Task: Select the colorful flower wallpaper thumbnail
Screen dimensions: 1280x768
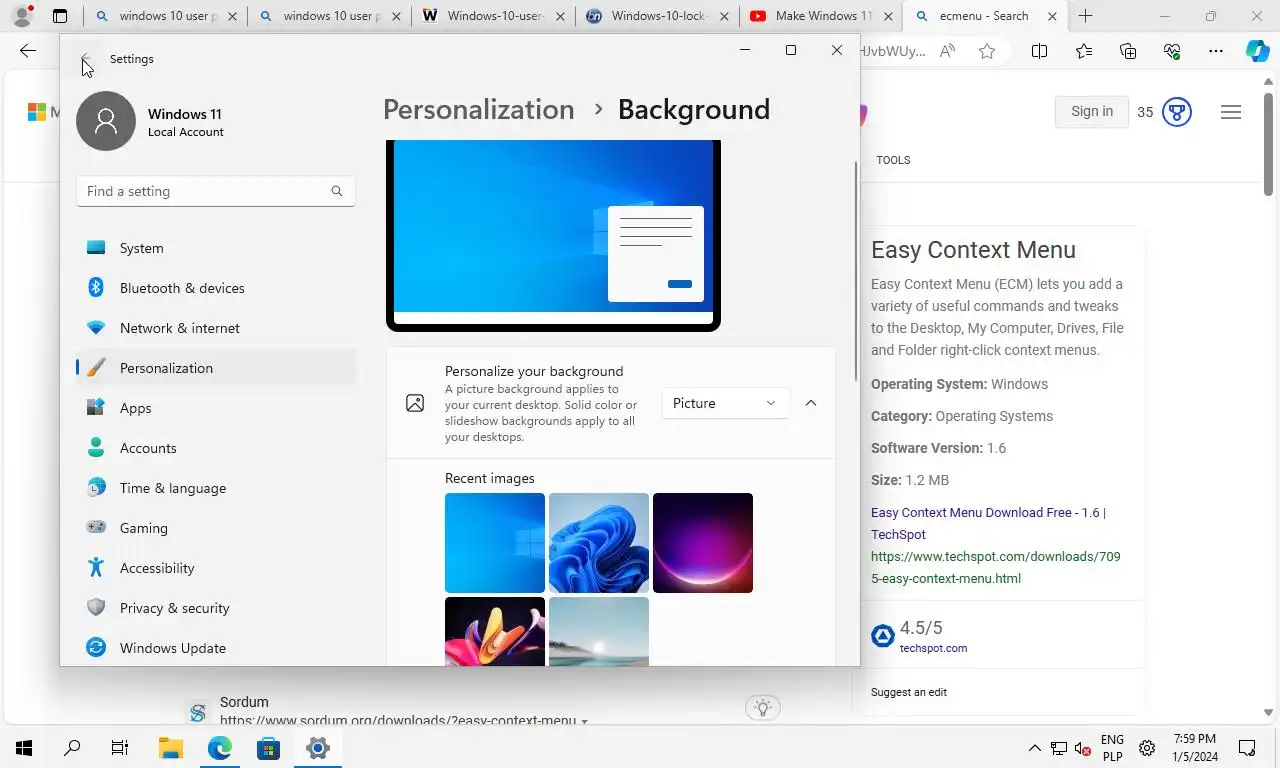Action: tap(495, 631)
